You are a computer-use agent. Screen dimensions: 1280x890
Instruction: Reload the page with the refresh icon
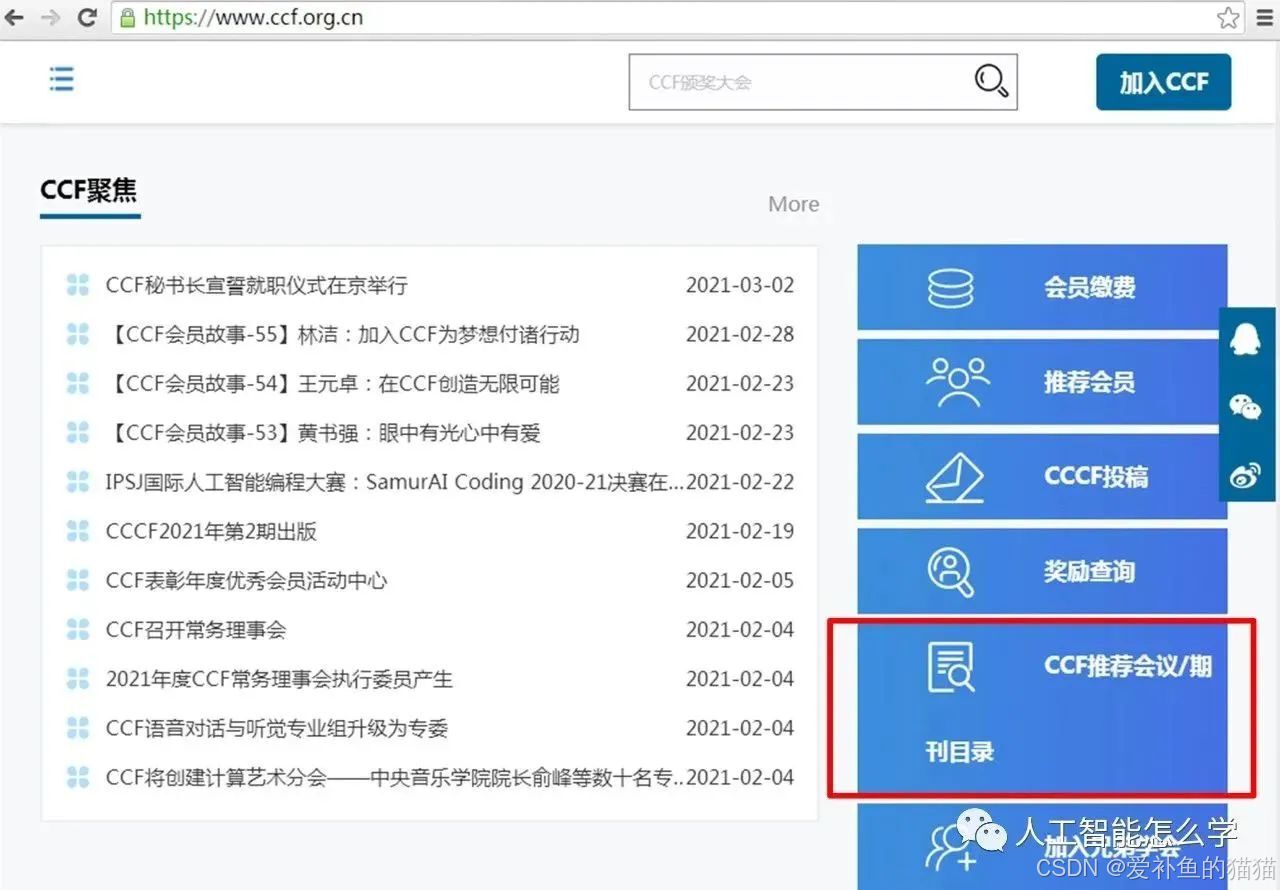pyautogui.click(x=87, y=17)
